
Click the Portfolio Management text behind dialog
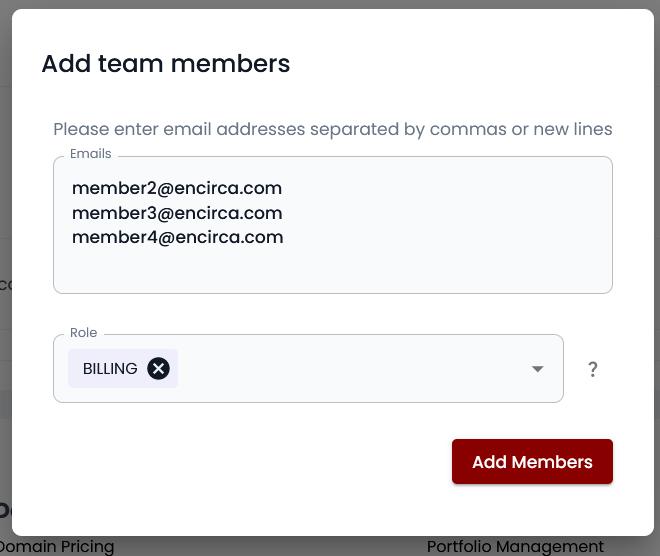coord(515,546)
